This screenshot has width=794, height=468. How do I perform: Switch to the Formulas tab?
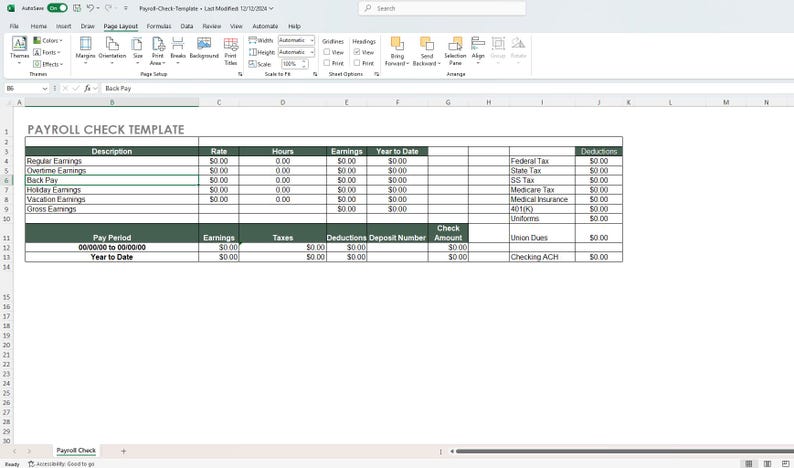158,26
